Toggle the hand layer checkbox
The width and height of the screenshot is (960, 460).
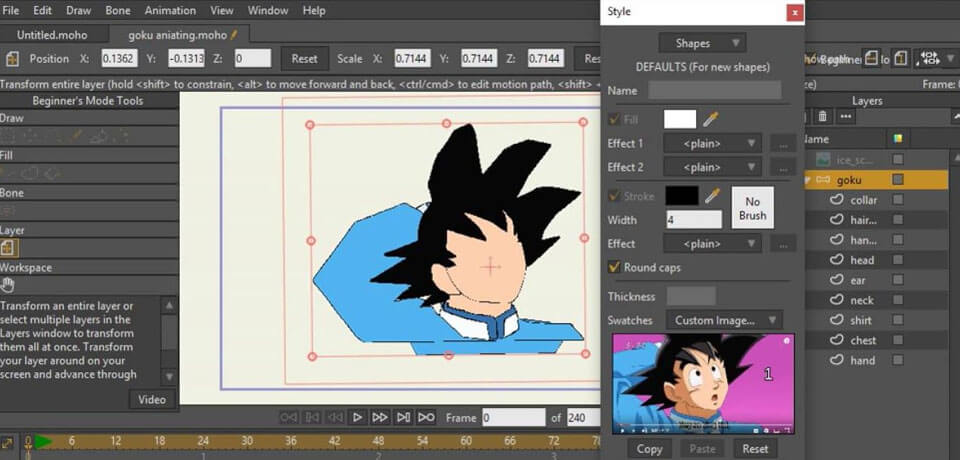click(898, 360)
